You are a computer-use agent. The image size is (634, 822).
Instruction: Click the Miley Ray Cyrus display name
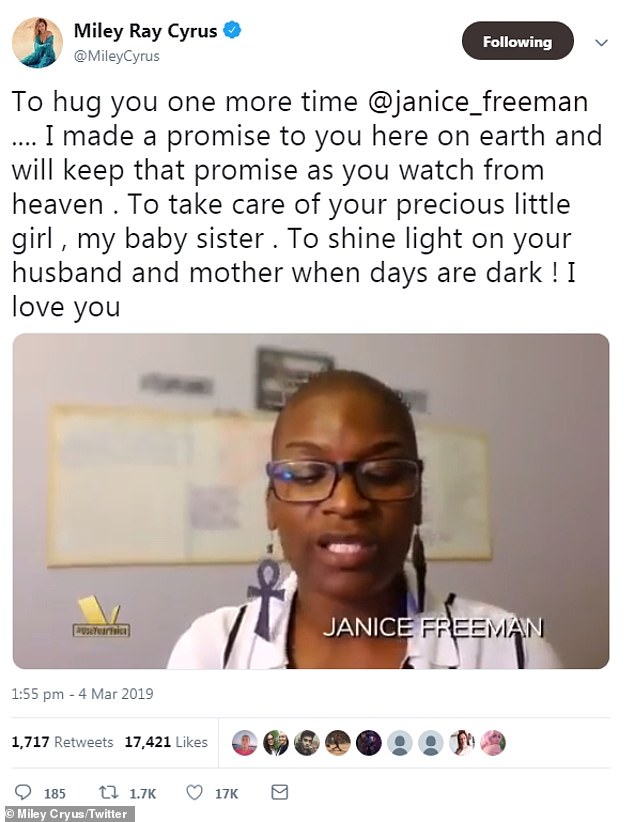tap(145, 31)
